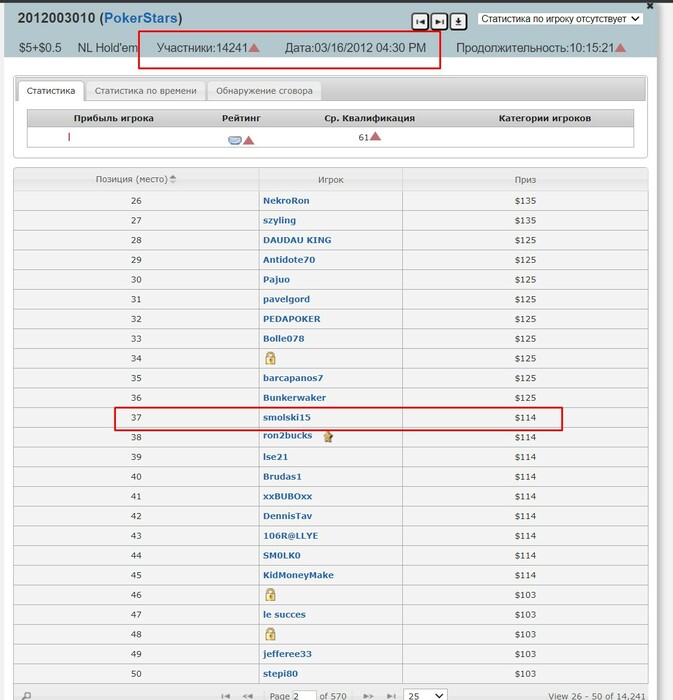Switch to Статистика по времени tab
The width and height of the screenshot is (673, 700).
click(145, 91)
